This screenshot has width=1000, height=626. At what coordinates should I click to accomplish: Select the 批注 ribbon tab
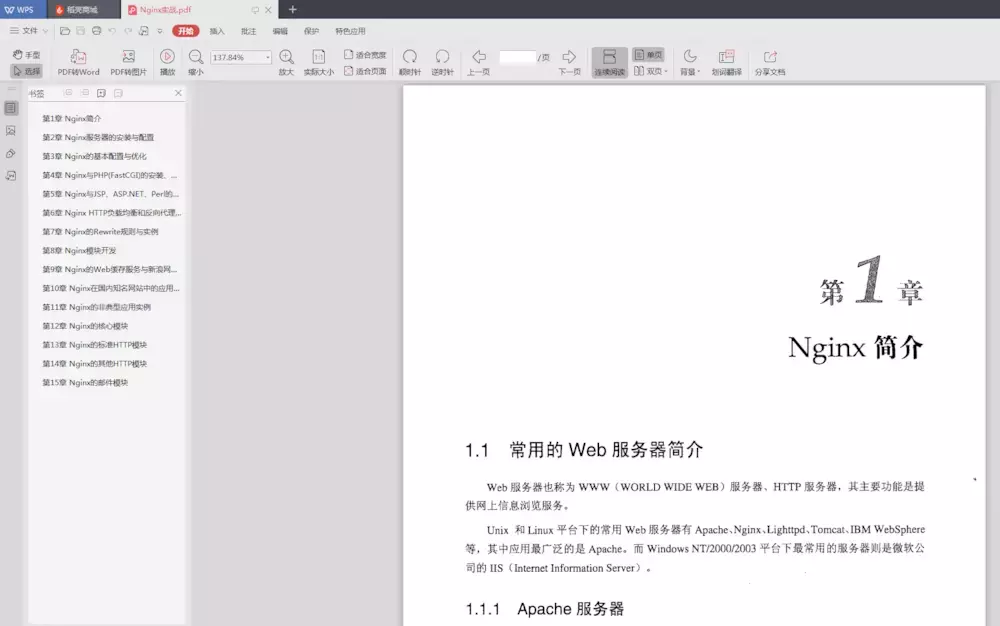coord(248,31)
